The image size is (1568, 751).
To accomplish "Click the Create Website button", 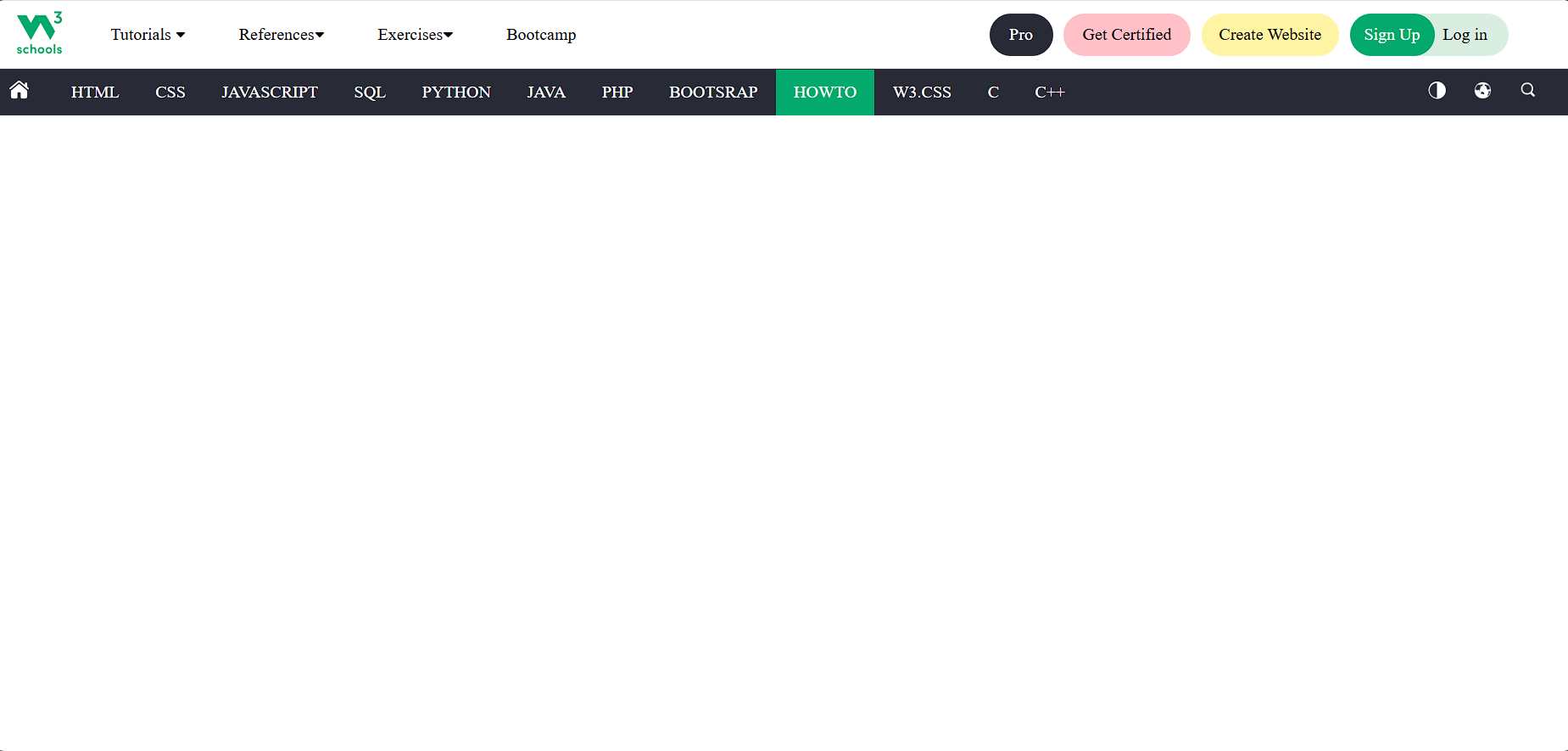I will (1270, 35).
